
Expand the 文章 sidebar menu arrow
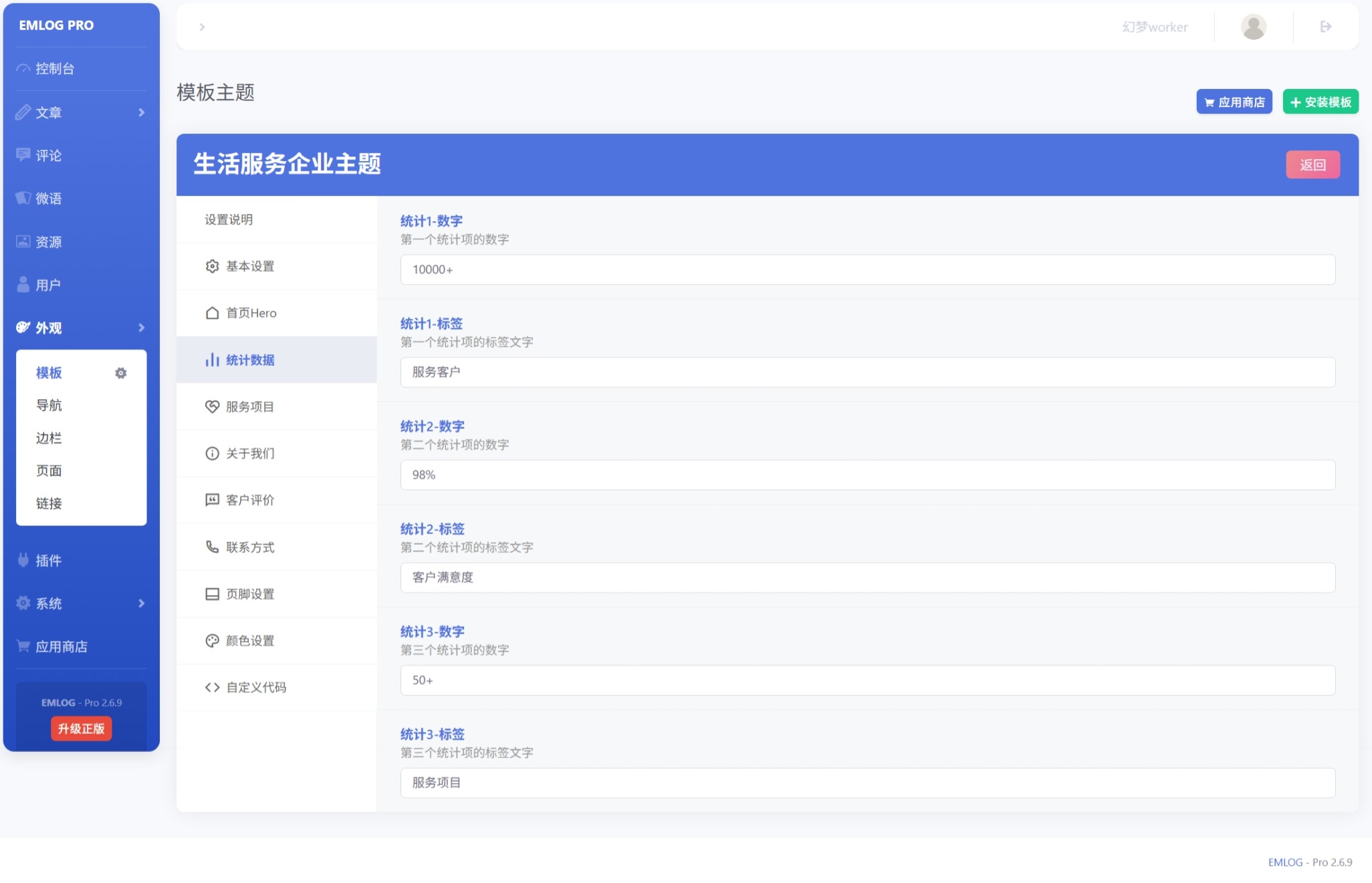pyautogui.click(x=141, y=112)
